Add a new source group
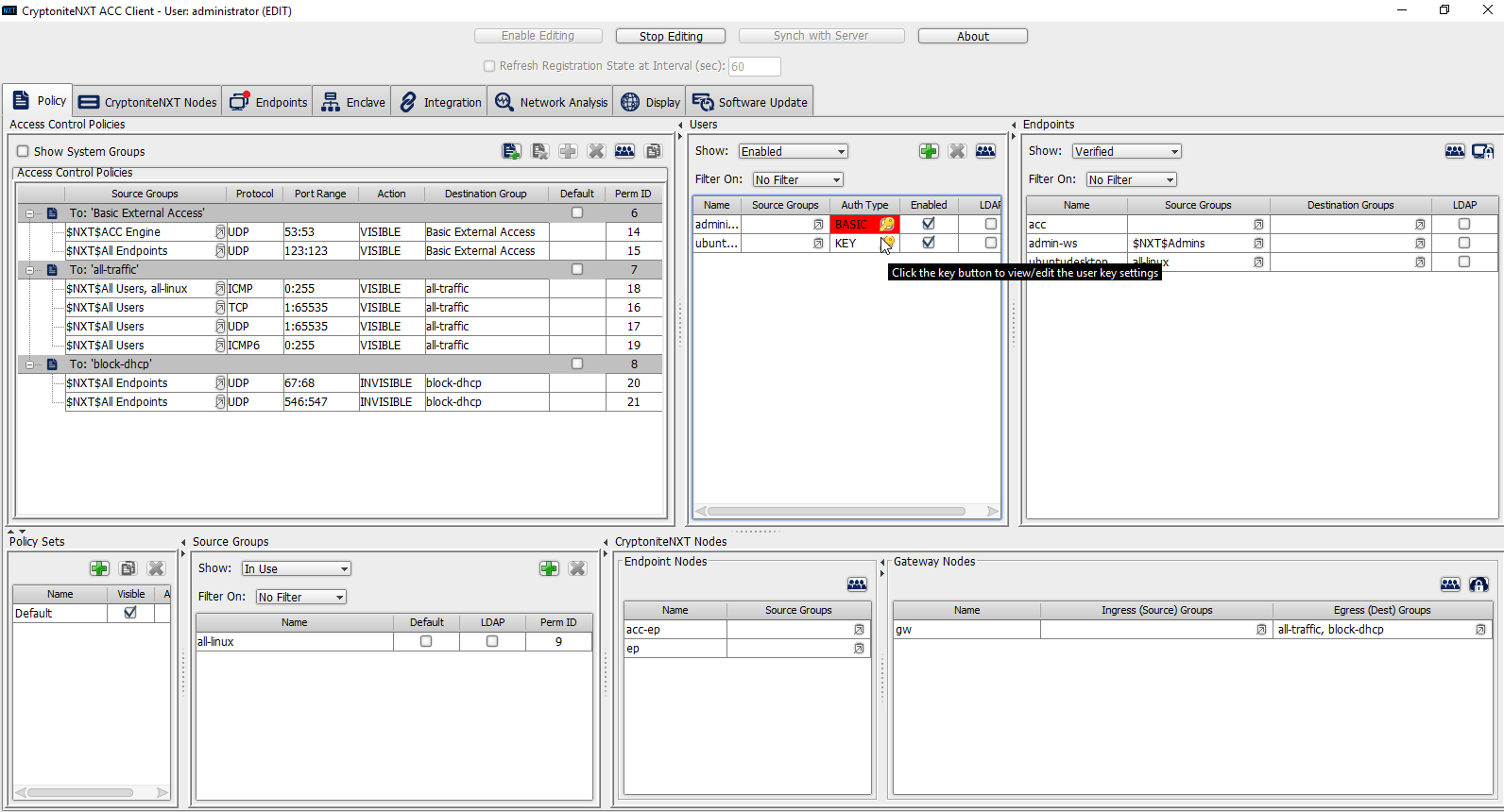Viewport: 1504px width, 812px height. pos(549,568)
